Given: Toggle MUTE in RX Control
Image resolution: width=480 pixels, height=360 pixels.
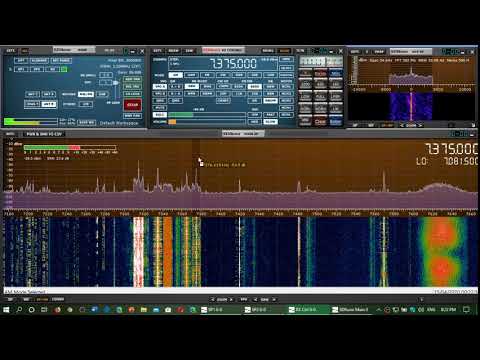Looking at the screenshot, I should click(x=160, y=108).
